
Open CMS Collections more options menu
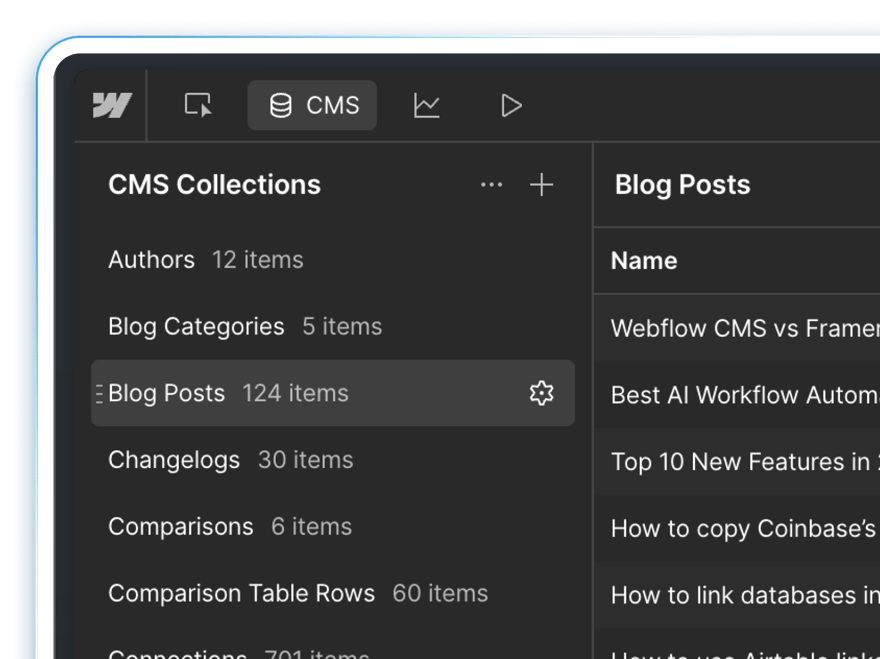[x=492, y=185]
